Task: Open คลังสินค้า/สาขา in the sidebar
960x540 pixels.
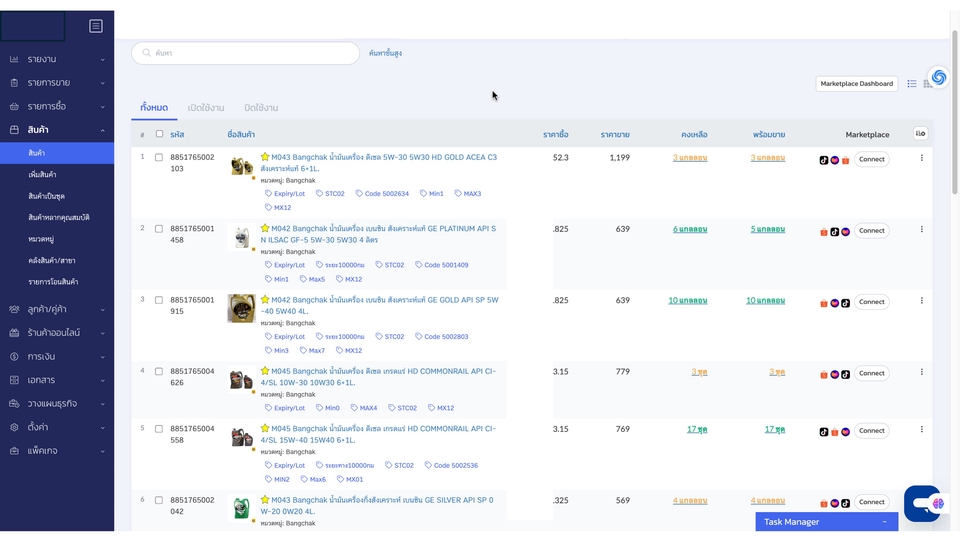Action: [52, 260]
